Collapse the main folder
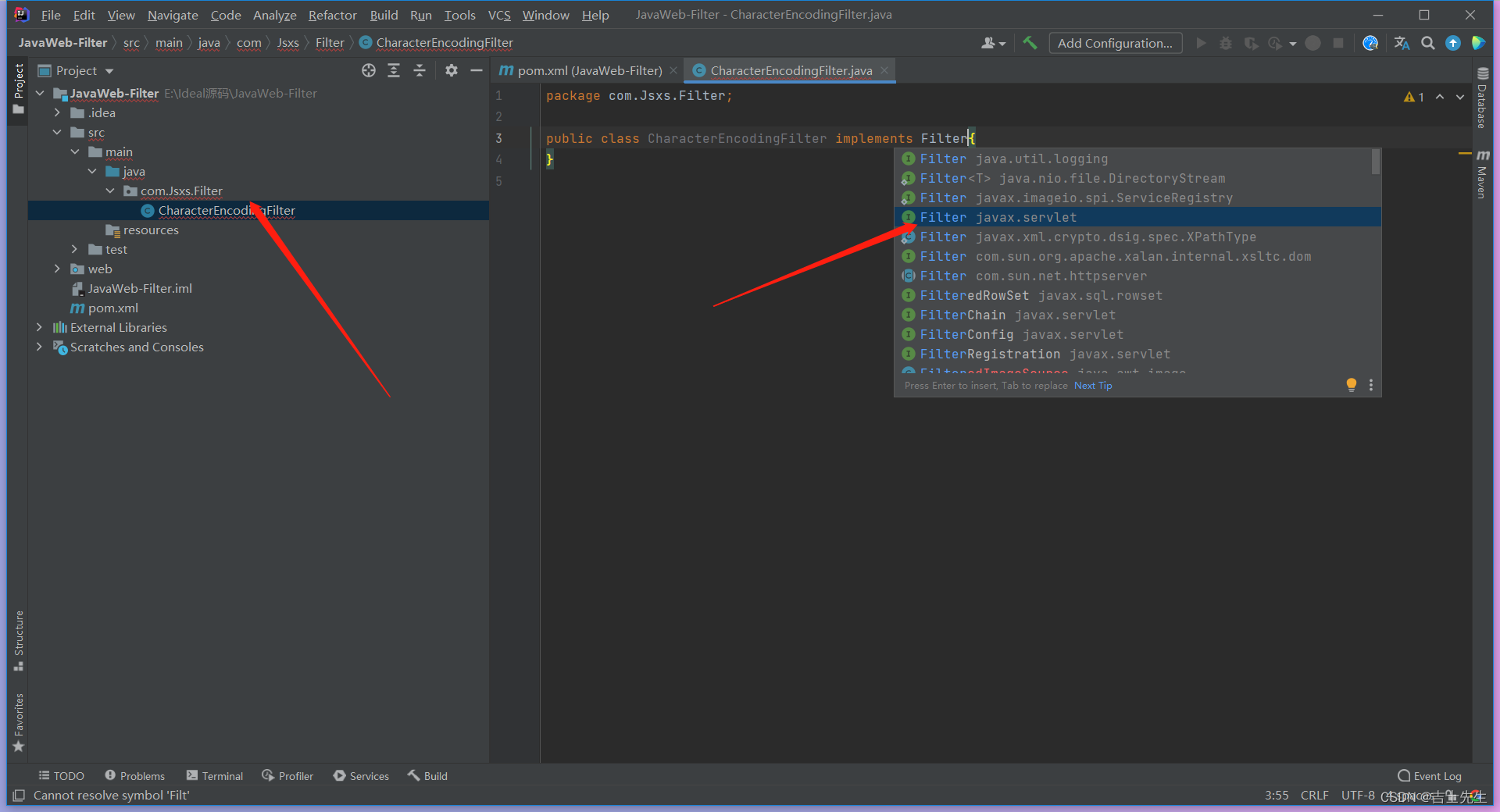Image resolution: width=1500 pixels, height=812 pixels. 75,152
